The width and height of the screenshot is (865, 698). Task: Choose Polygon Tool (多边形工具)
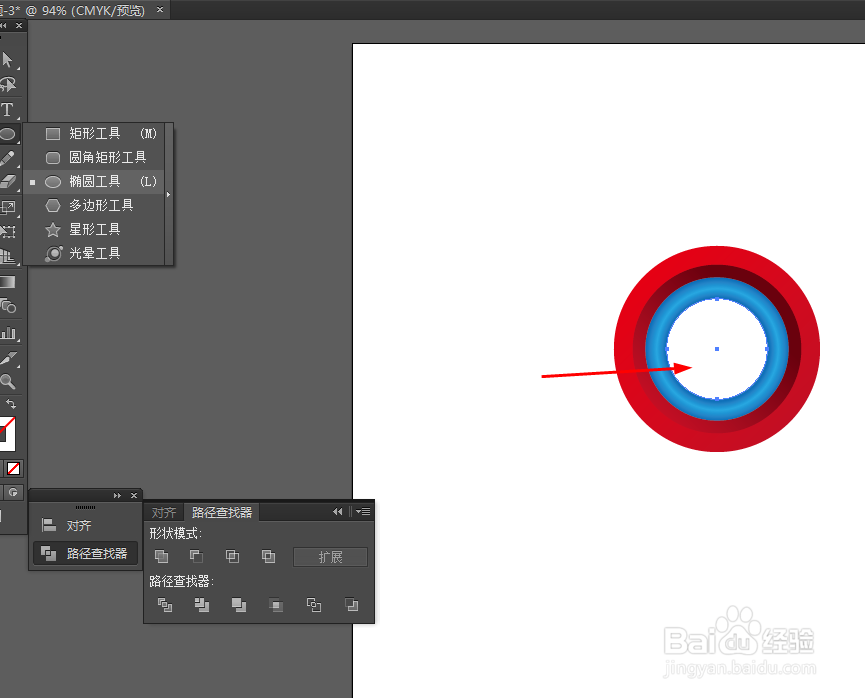click(94, 206)
